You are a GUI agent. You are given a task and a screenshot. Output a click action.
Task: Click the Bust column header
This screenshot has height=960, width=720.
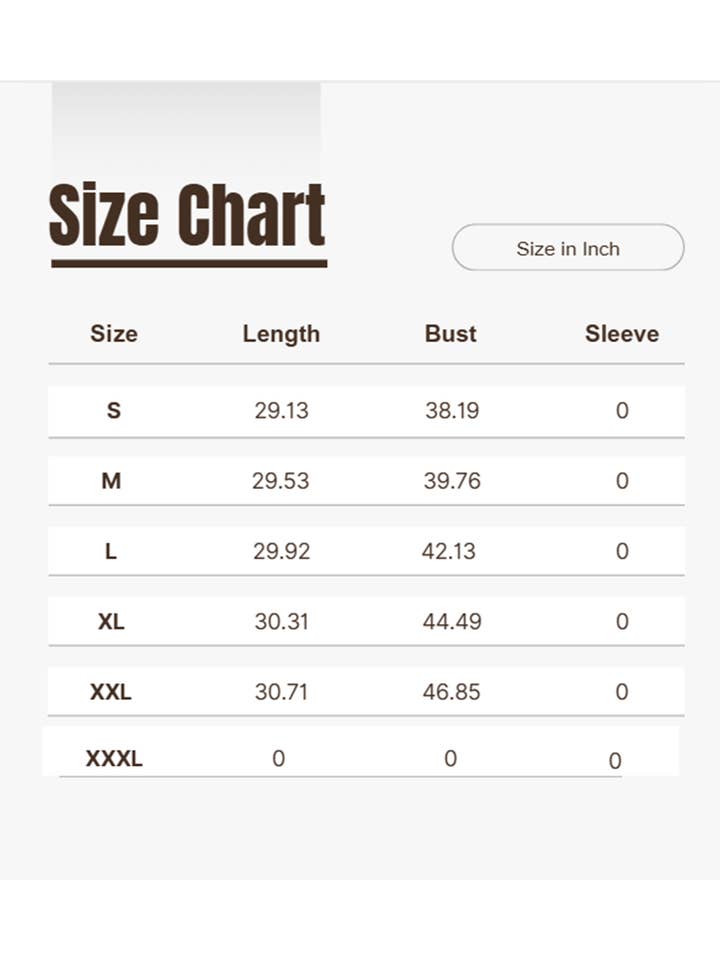pos(451,334)
